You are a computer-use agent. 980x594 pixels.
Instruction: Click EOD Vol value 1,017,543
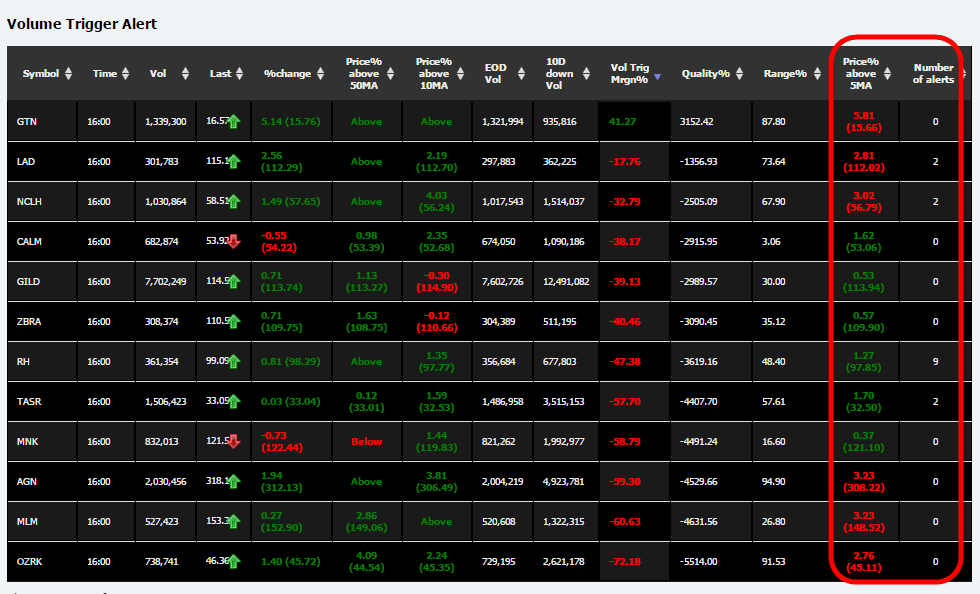[x=502, y=201]
